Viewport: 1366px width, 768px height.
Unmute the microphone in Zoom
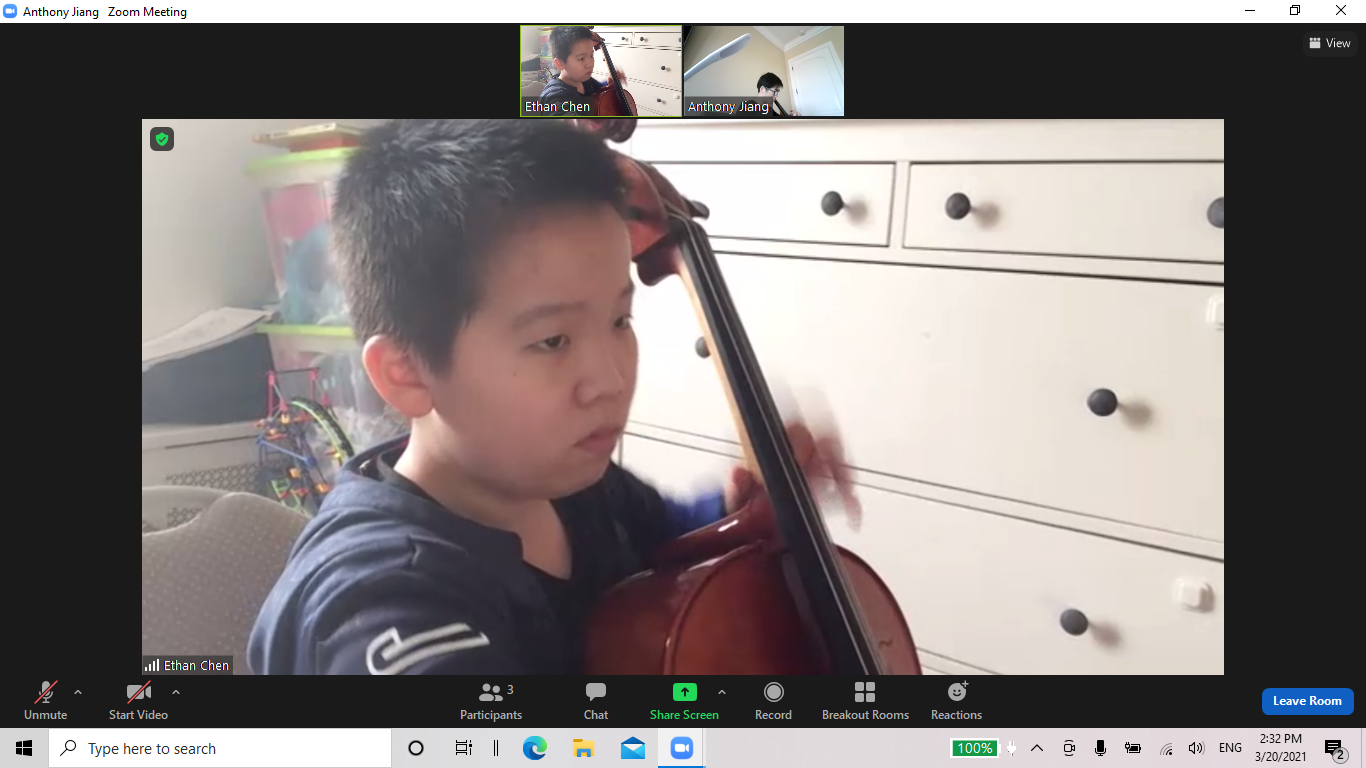(46, 700)
